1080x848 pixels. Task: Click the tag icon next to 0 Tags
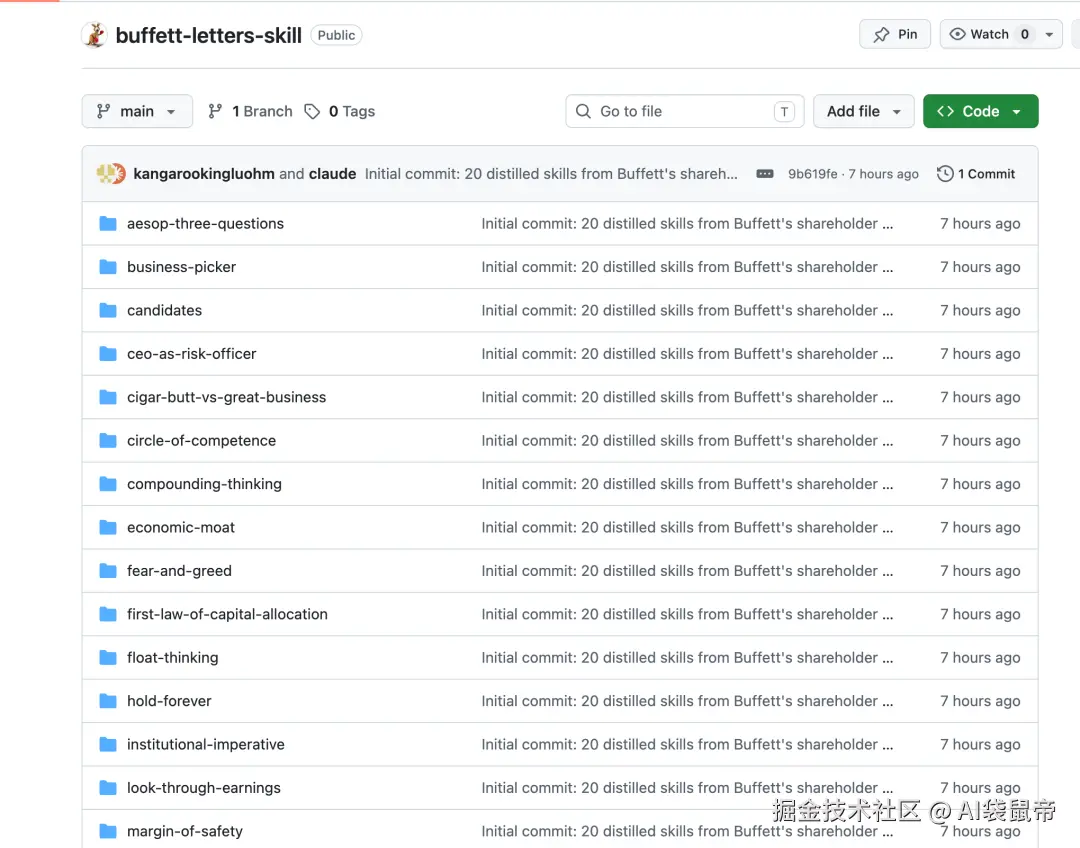pyautogui.click(x=312, y=111)
